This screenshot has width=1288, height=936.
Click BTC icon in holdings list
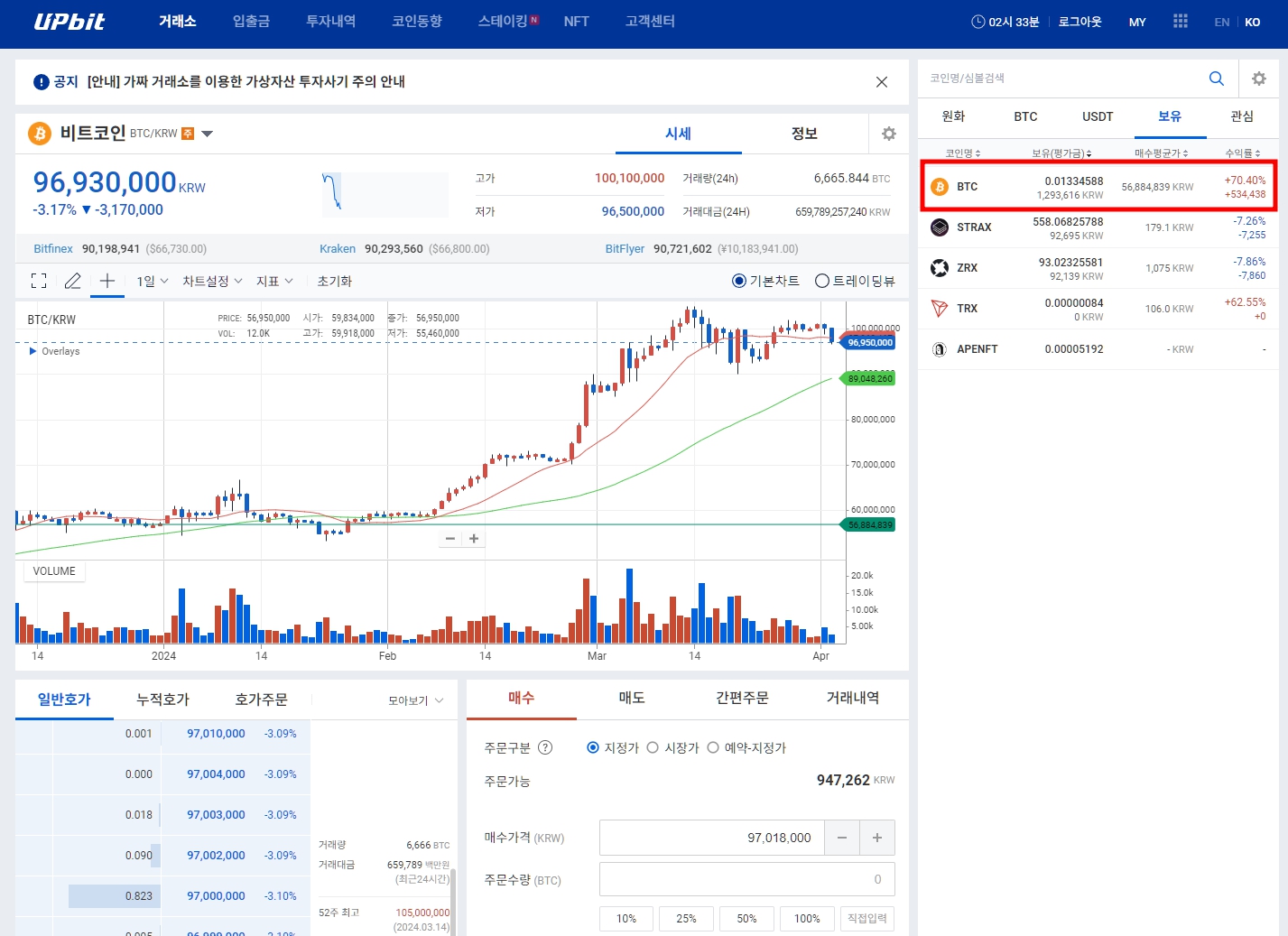click(940, 187)
